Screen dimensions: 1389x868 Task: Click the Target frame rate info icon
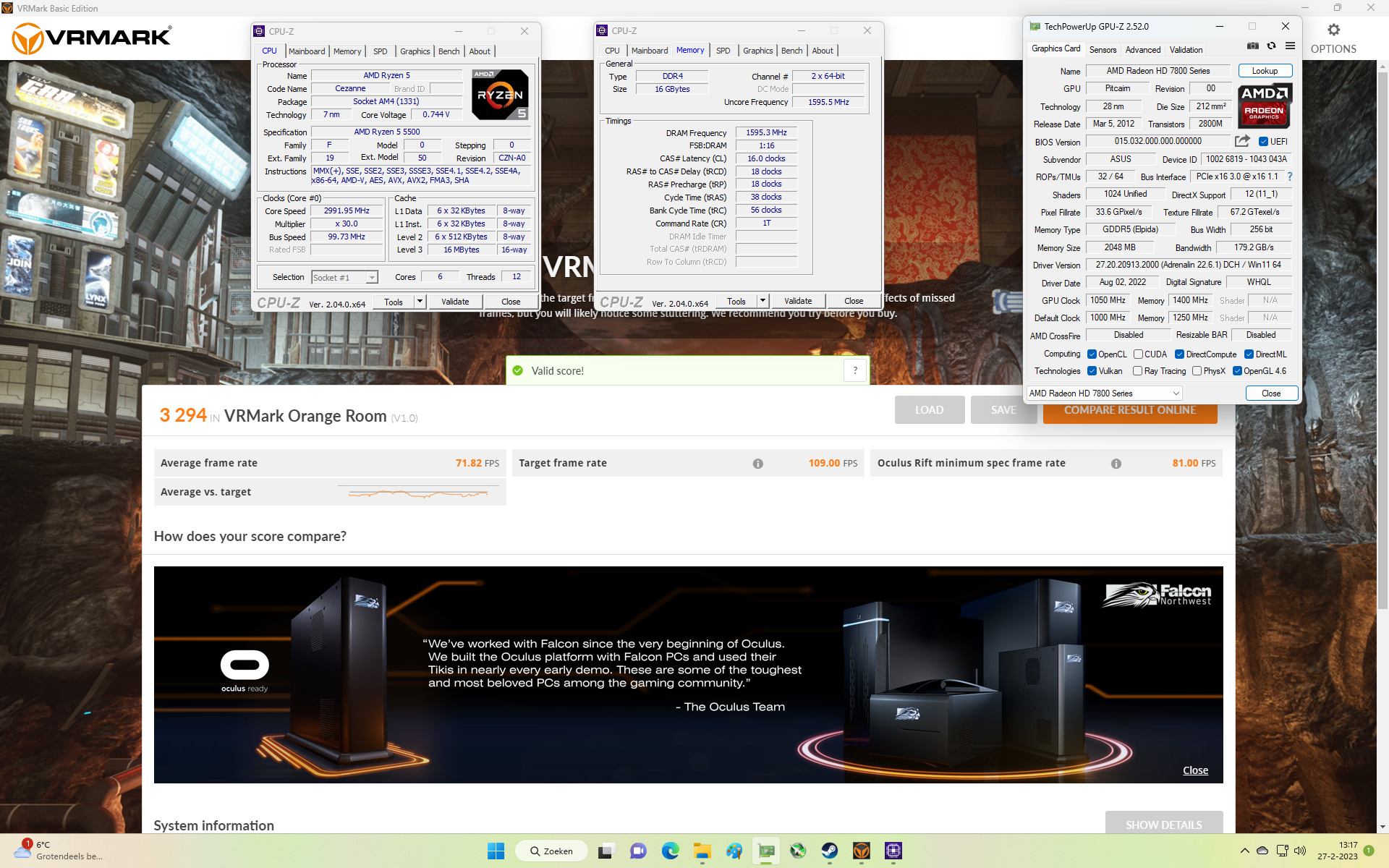(757, 464)
